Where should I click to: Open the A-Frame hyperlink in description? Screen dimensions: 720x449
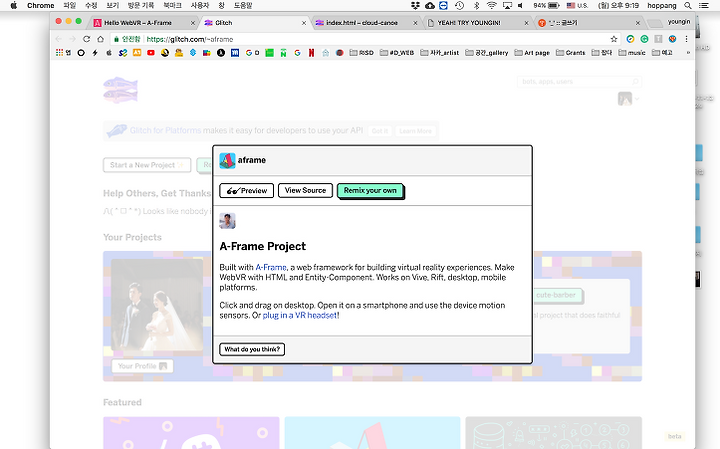tap(271, 267)
